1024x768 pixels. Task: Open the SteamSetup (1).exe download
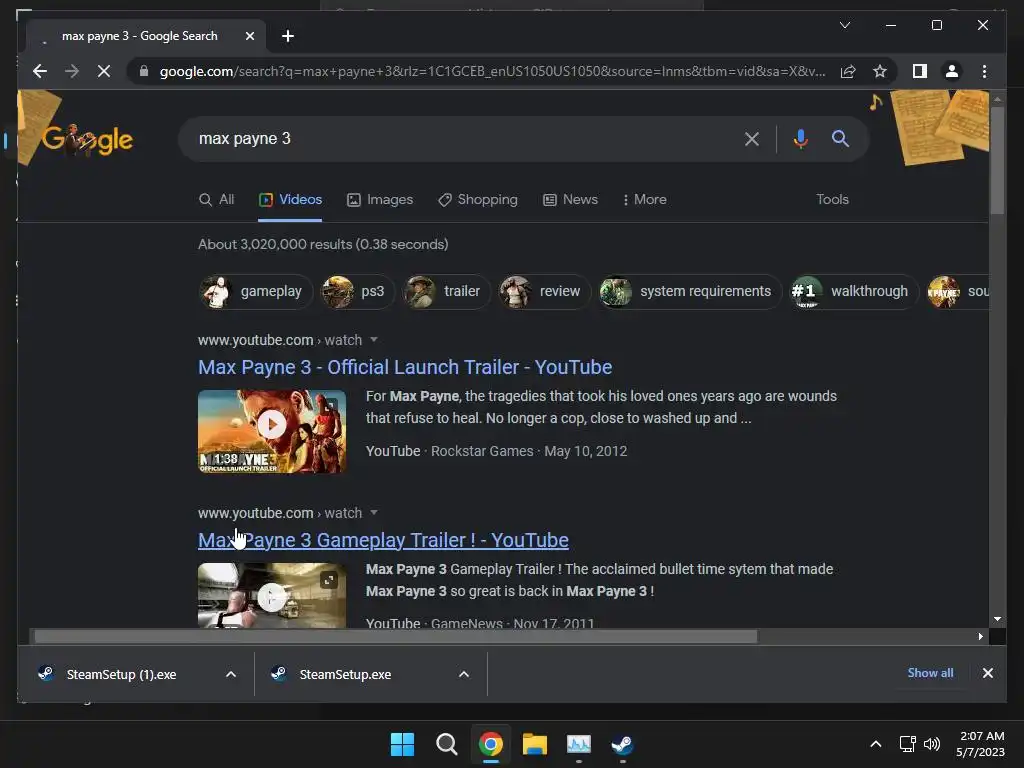(121, 674)
